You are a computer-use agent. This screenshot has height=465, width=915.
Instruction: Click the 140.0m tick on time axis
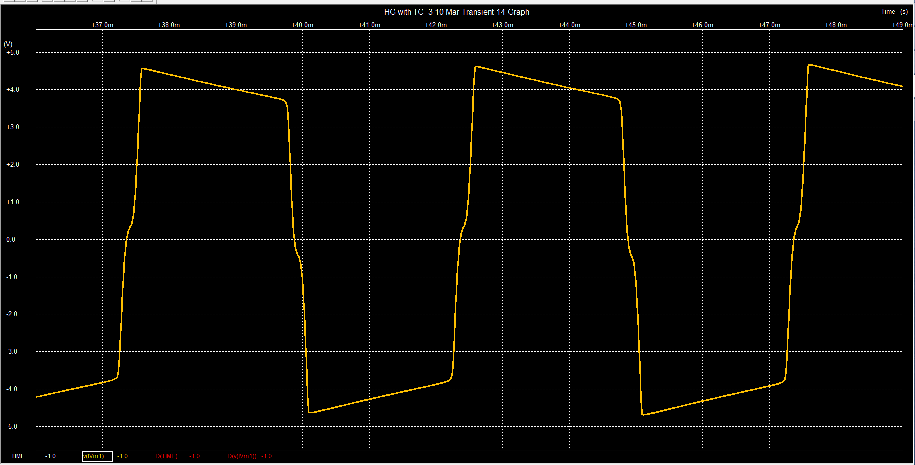(302, 24)
